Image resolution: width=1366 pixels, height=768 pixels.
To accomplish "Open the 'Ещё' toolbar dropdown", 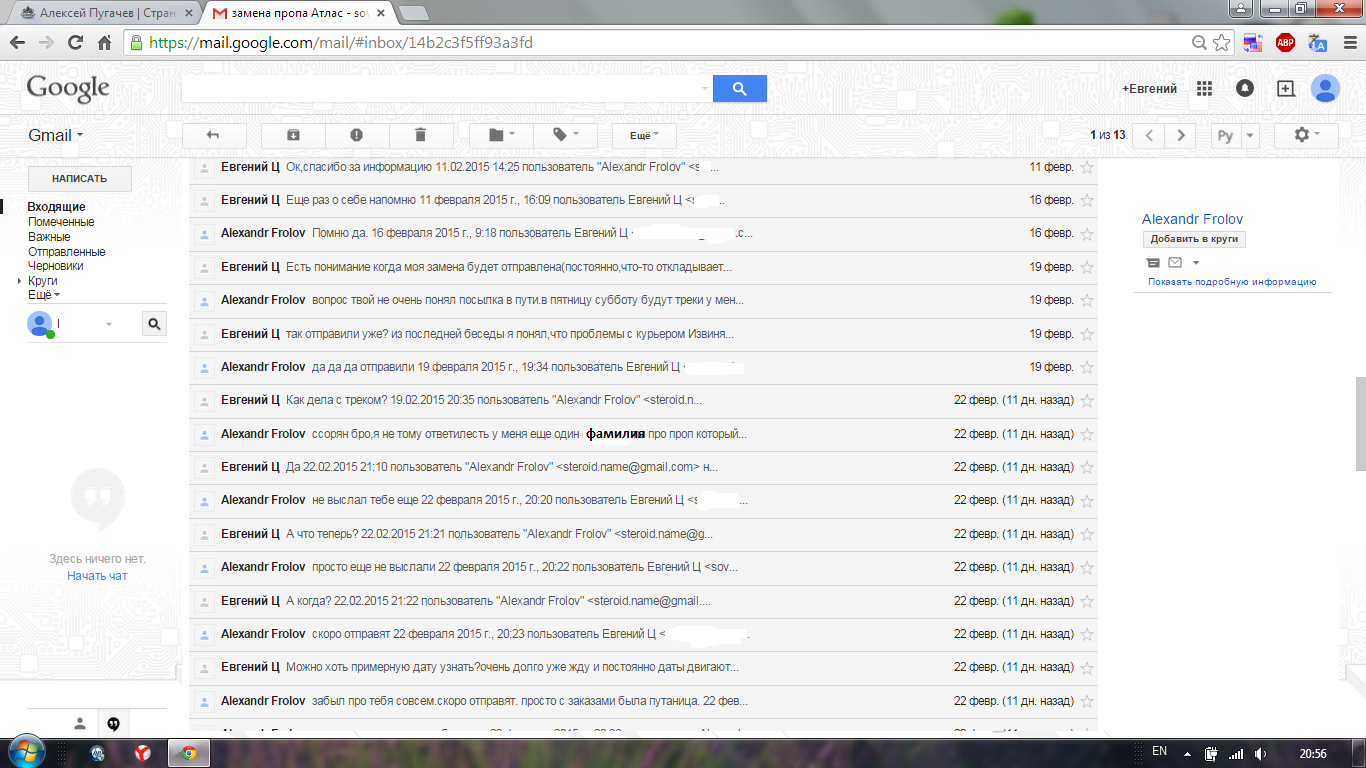I will (643, 135).
